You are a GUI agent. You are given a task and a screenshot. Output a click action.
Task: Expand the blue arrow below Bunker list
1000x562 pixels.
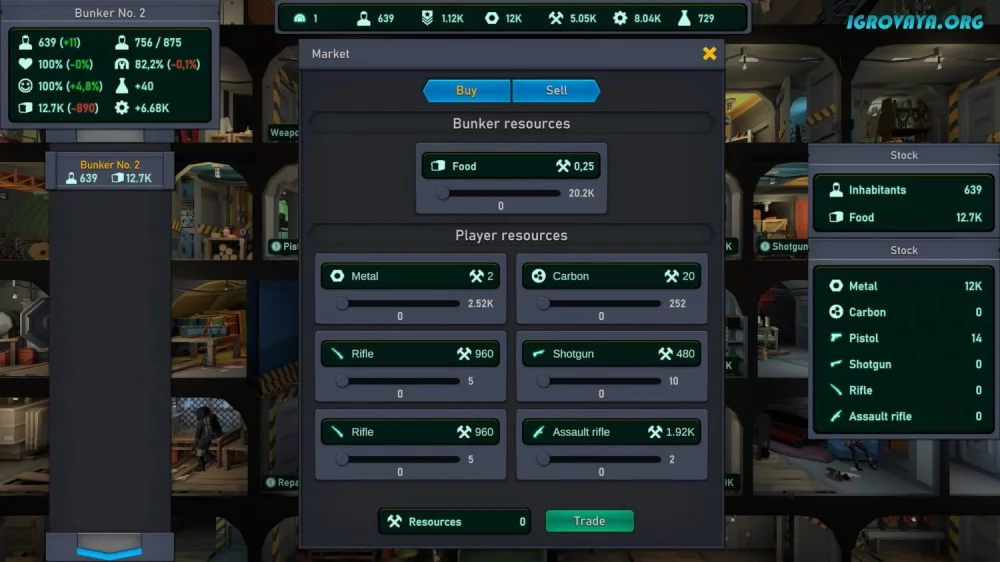pyautogui.click(x=109, y=551)
